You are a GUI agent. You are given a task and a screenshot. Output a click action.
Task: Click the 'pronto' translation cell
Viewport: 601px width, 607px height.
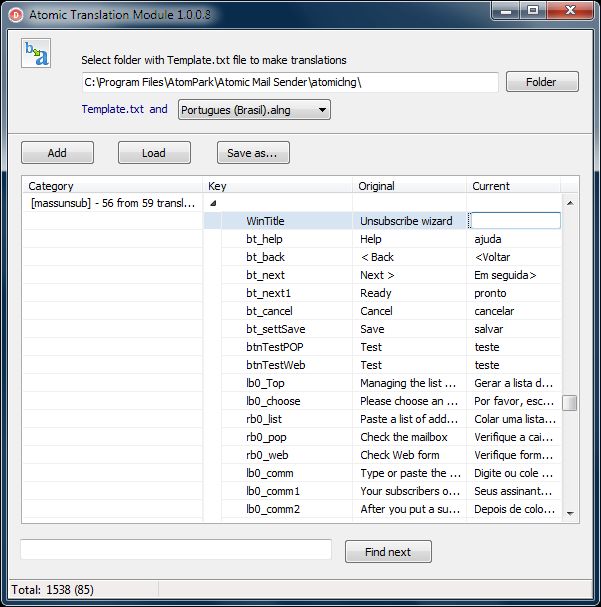514,293
